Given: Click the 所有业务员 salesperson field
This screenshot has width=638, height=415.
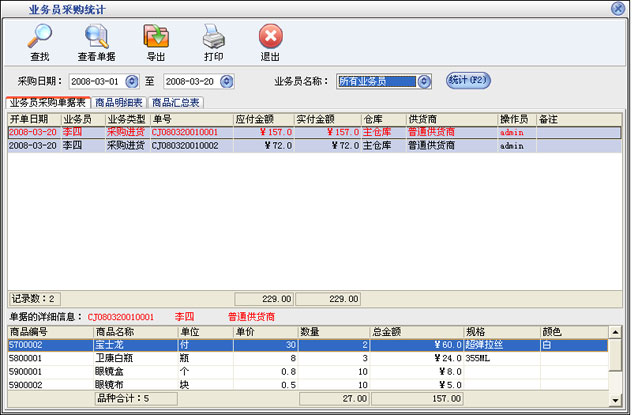Looking at the screenshot, I should point(376,81).
